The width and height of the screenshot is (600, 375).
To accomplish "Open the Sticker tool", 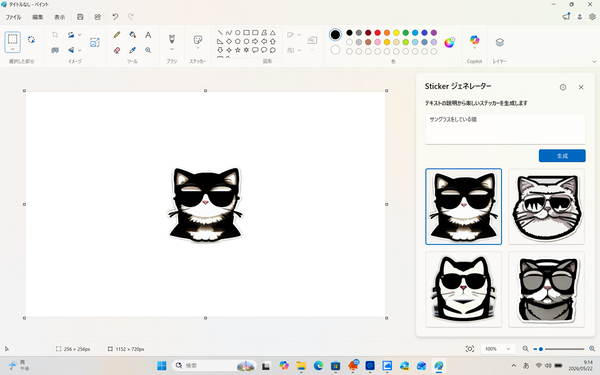I will (x=198, y=39).
